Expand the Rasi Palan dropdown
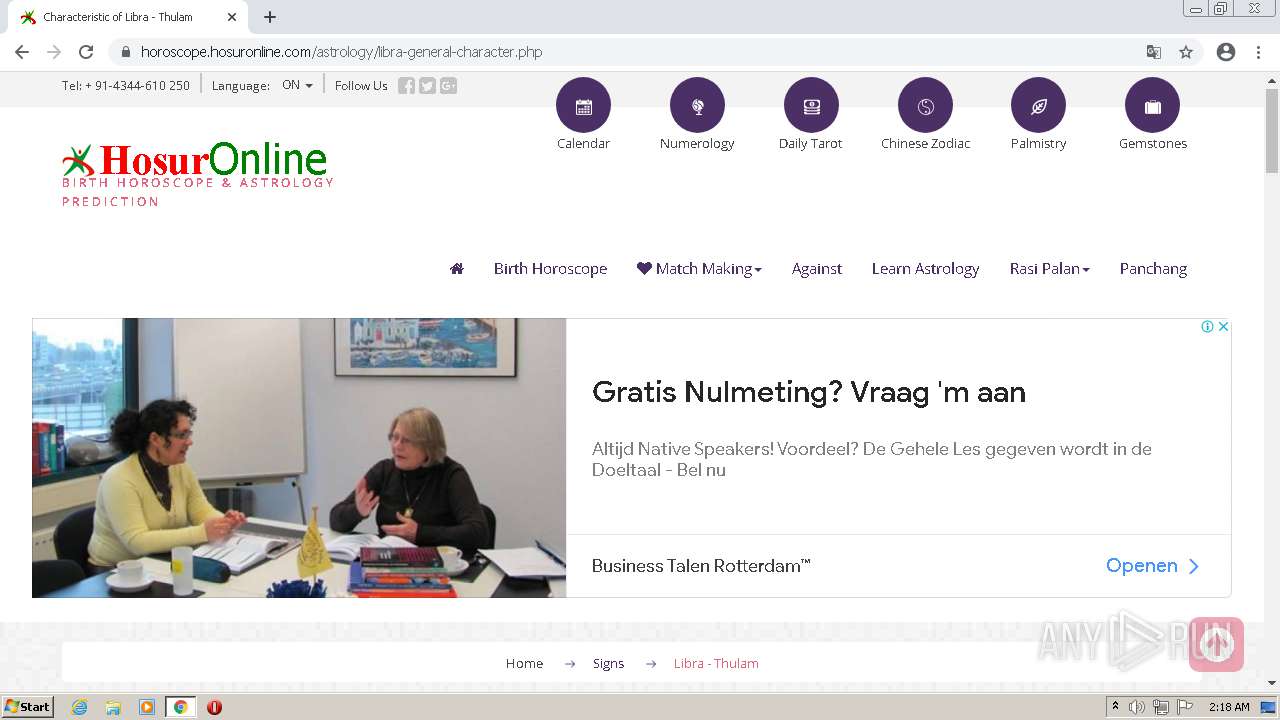Image resolution: width=1280 pixels, height=720 pixels. tap(1049, 268)
